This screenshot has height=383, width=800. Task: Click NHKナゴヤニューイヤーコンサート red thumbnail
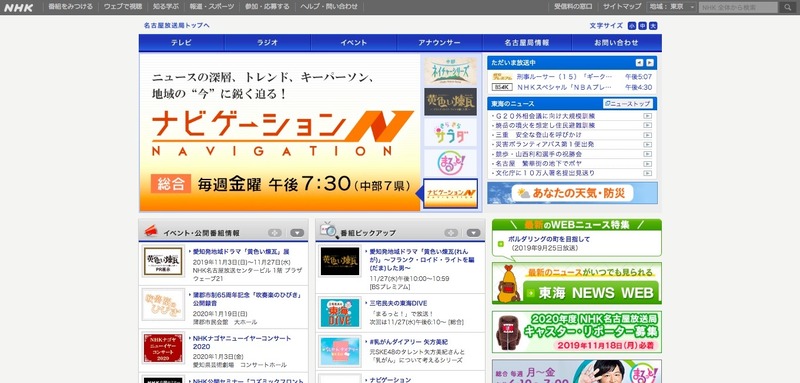pyautogui.click(x=163, y=348)
